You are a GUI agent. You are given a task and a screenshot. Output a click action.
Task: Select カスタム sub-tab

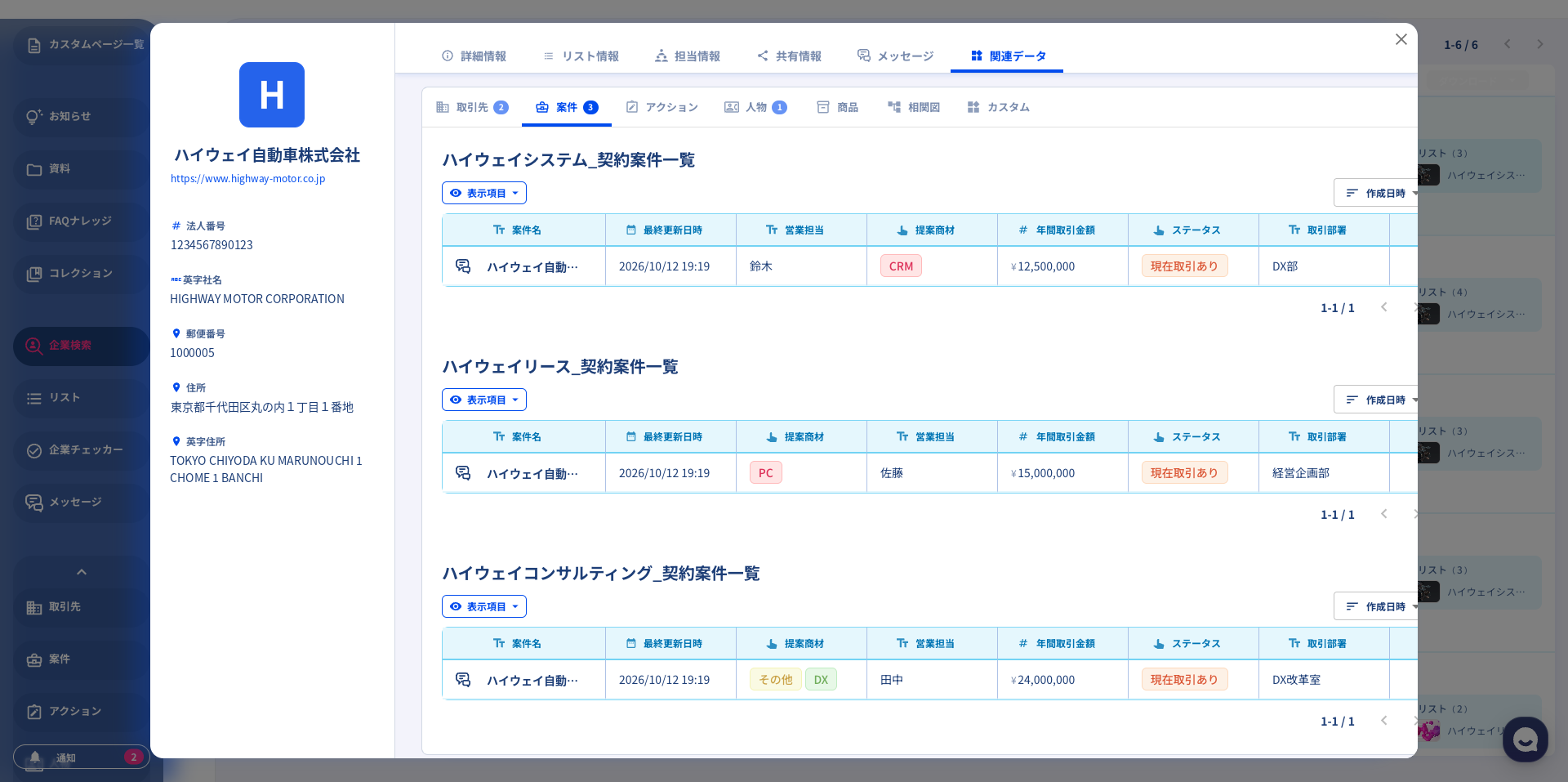coord(998,107)
